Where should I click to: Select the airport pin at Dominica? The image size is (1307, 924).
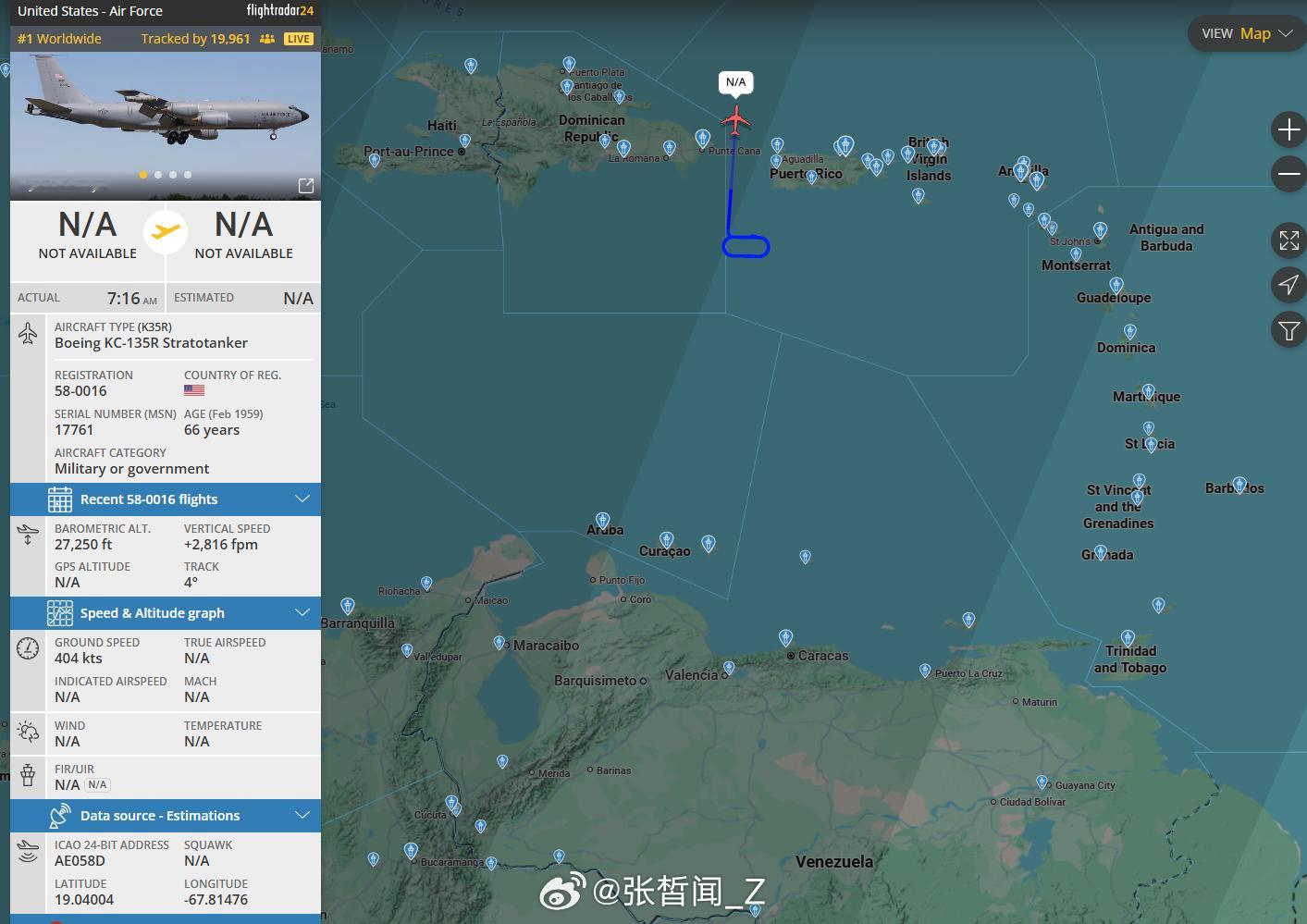[1129, 331]
